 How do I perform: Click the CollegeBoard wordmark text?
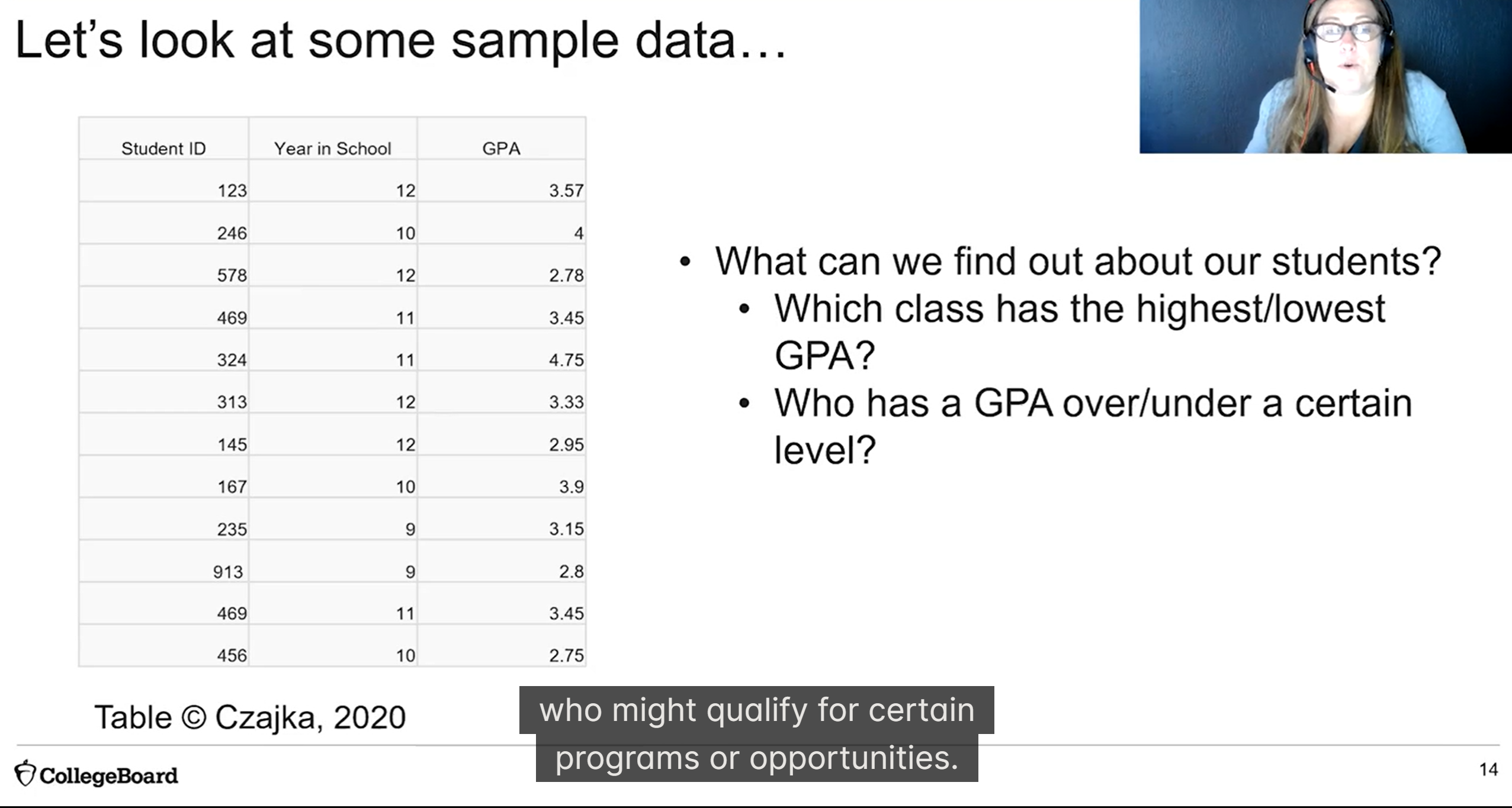109,775
